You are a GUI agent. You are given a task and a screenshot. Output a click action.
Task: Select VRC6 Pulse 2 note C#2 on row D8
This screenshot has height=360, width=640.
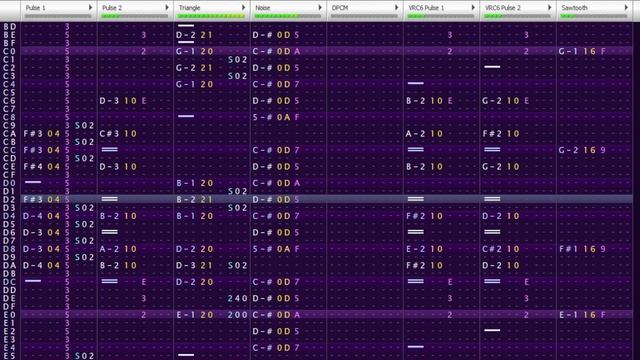(x=492, y=249)
